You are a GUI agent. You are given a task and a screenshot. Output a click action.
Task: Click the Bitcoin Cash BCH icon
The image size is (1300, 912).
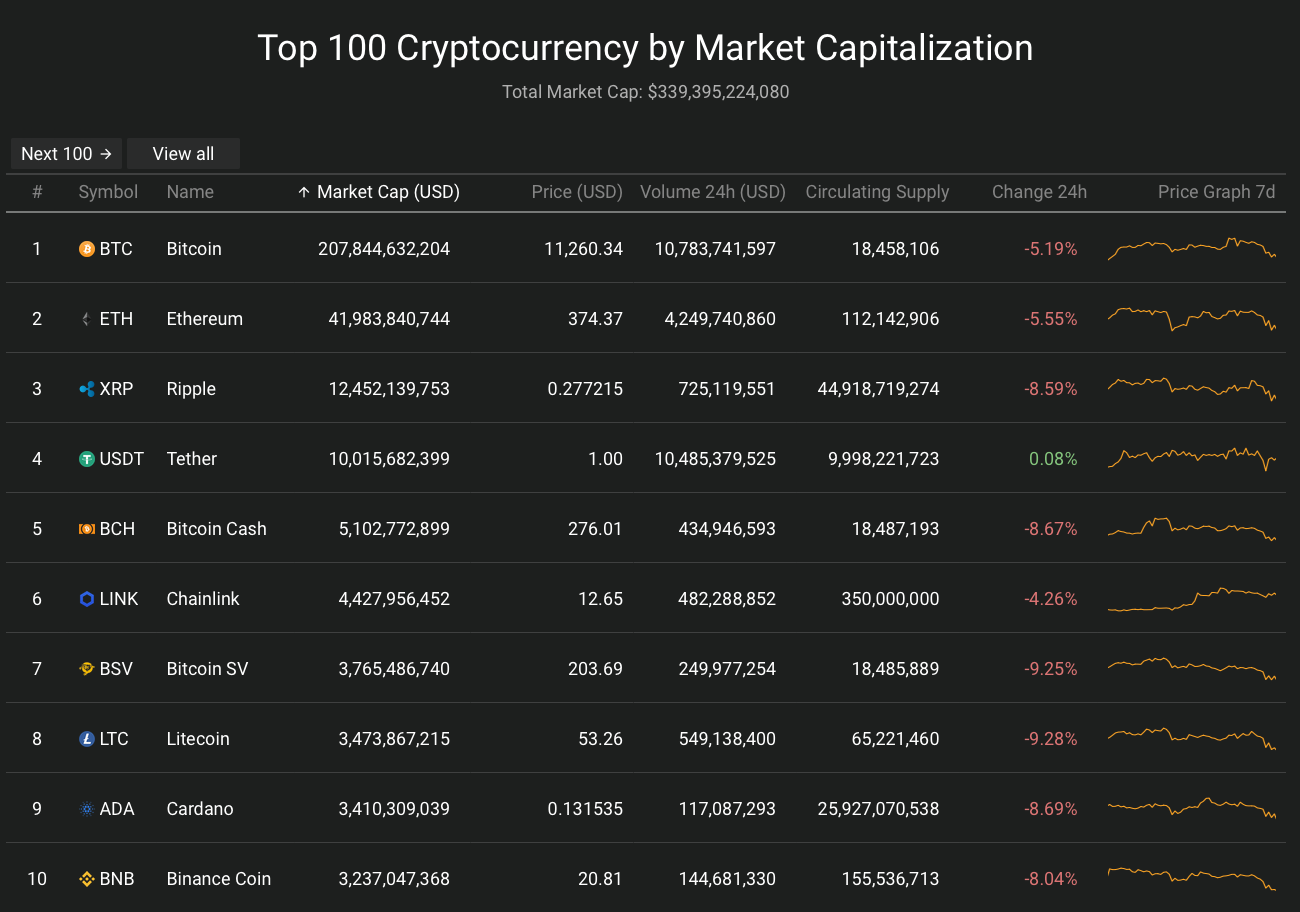click(x=87, y=529)
